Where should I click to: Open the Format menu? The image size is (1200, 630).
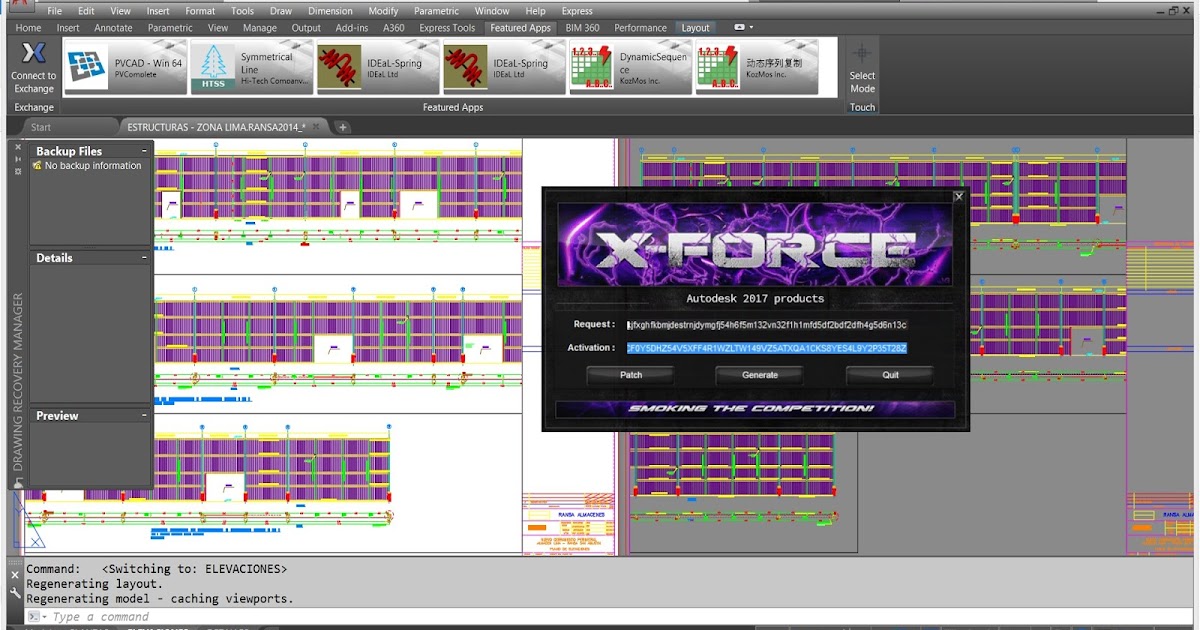[x=200, y=11]
